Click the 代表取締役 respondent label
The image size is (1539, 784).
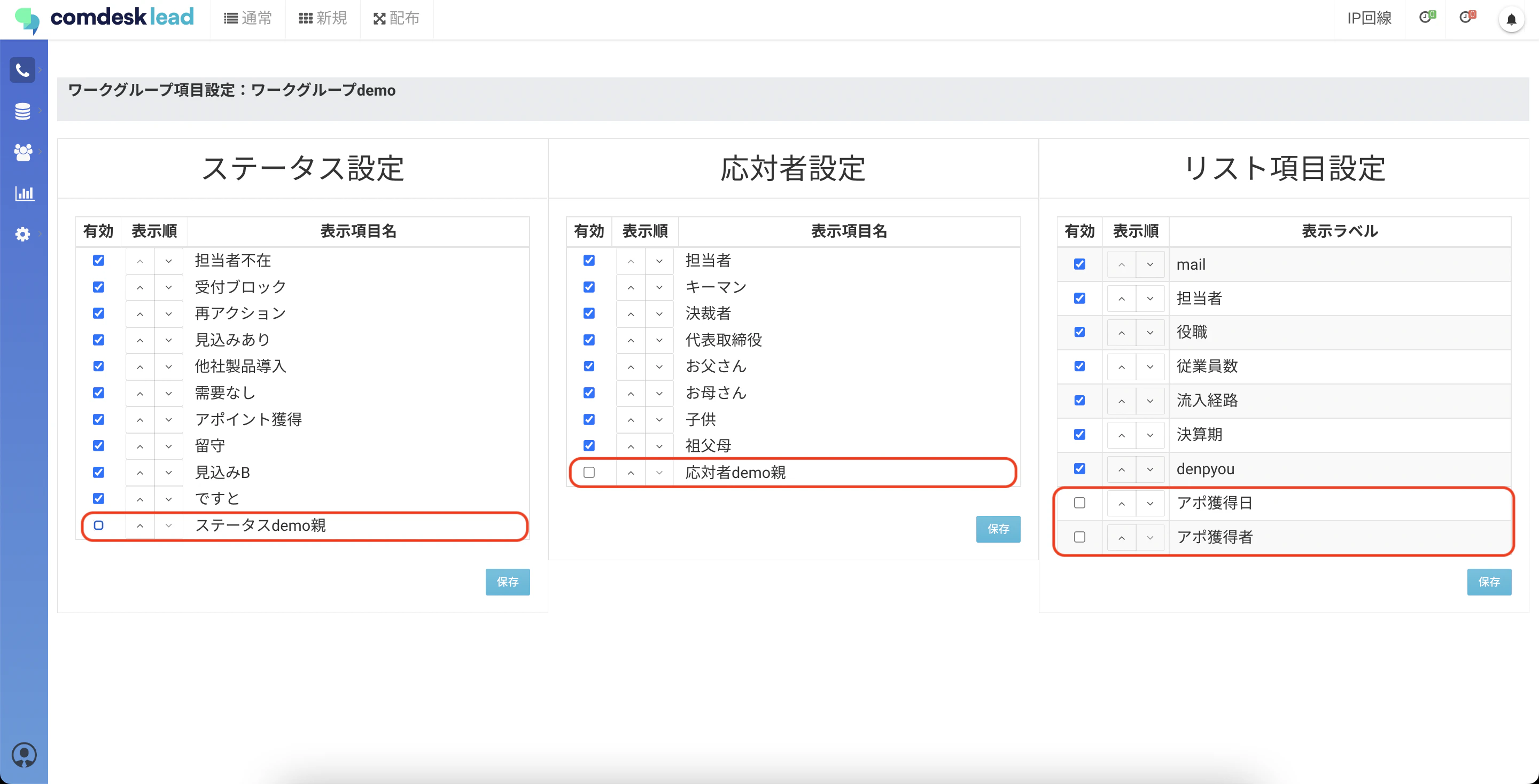[724, 340]
